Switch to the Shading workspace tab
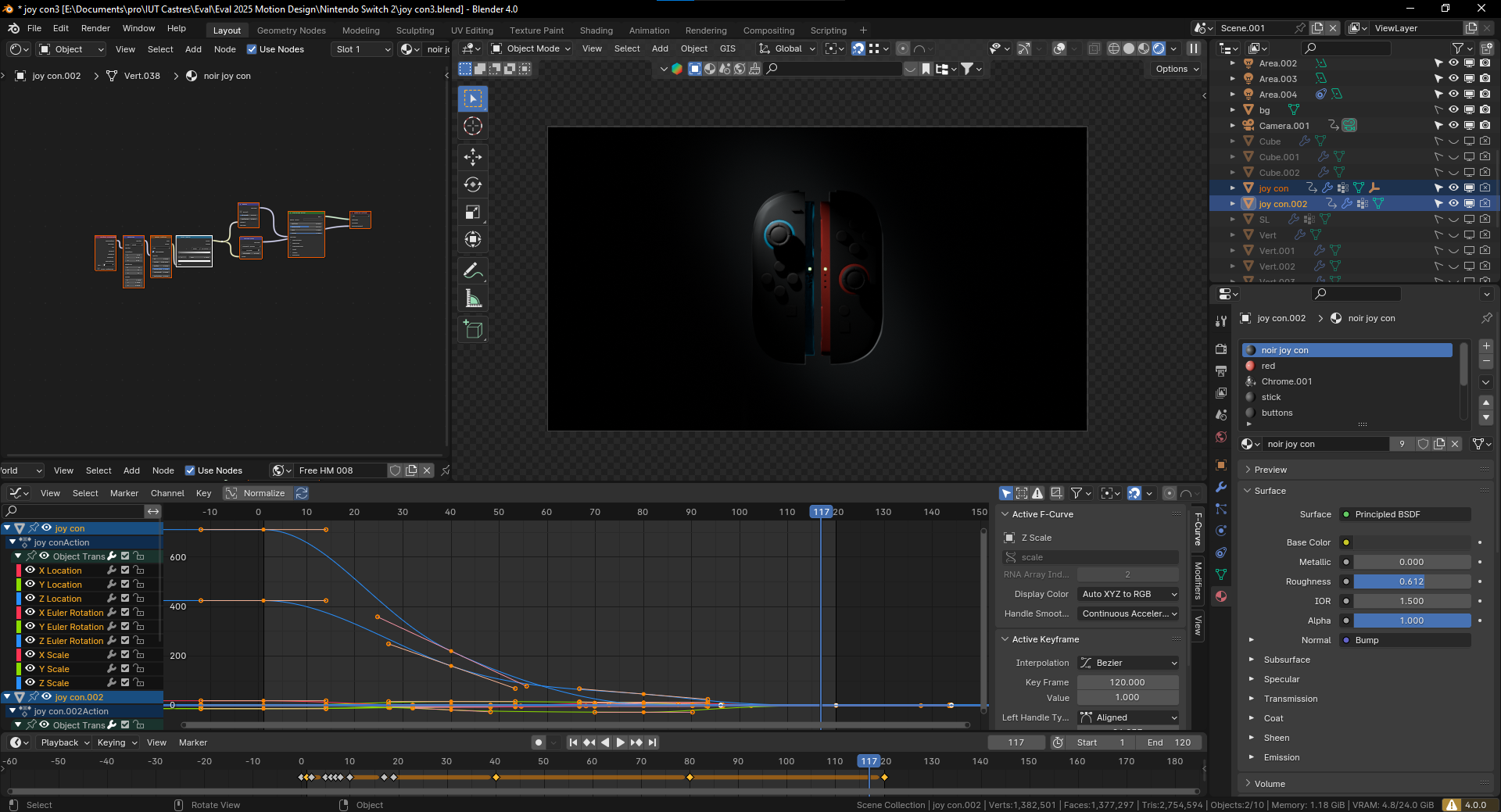This screenshot has width=1501, height=812. [596, 30]
